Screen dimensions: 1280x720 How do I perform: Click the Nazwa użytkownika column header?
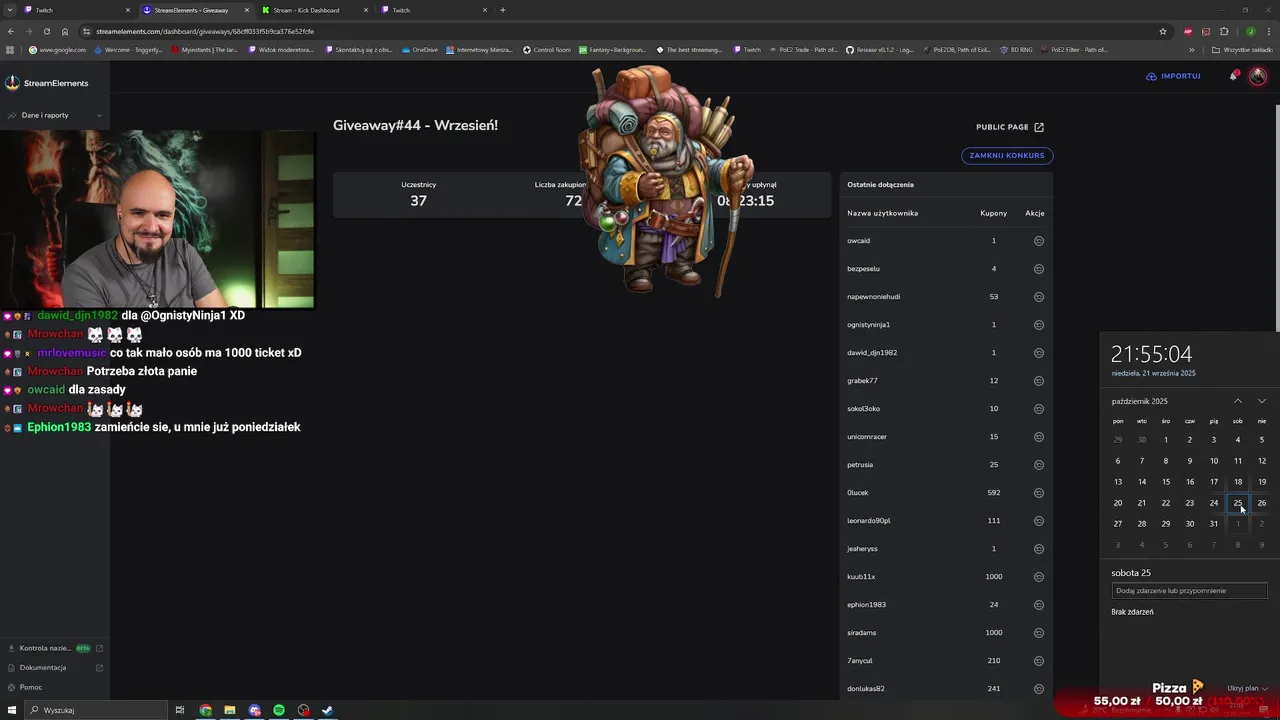point(882,213)
